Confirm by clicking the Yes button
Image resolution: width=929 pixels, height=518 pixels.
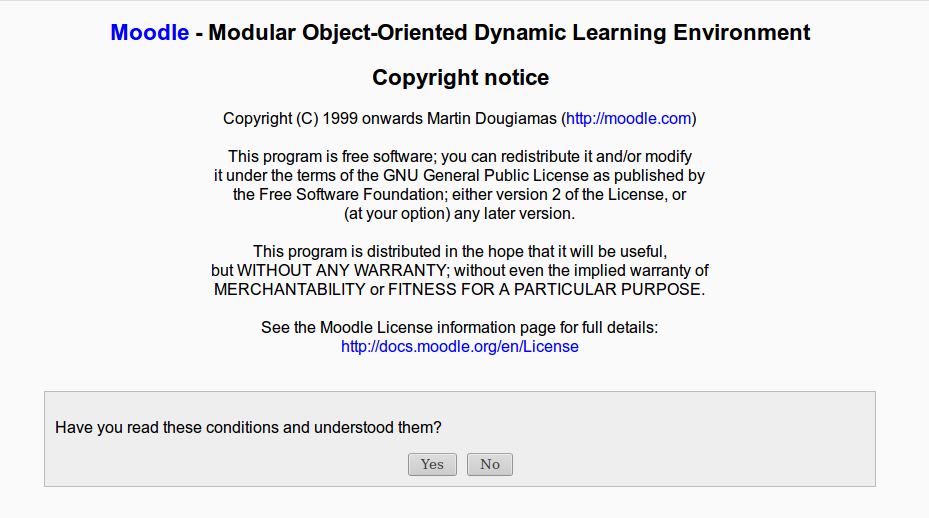click(432, 464)
